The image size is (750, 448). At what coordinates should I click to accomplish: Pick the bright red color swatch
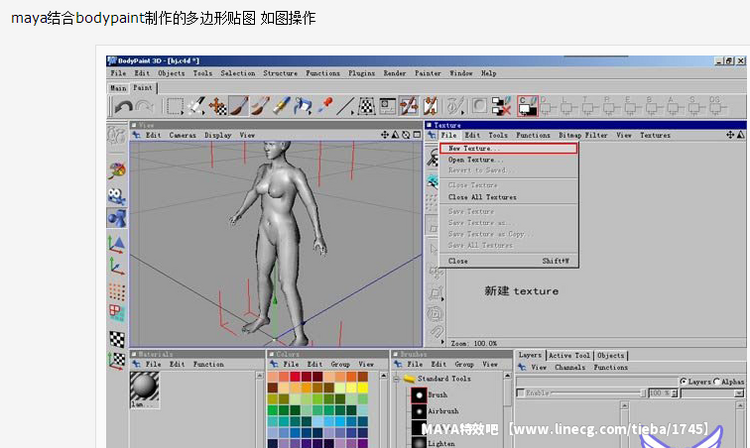click(295, 377)
